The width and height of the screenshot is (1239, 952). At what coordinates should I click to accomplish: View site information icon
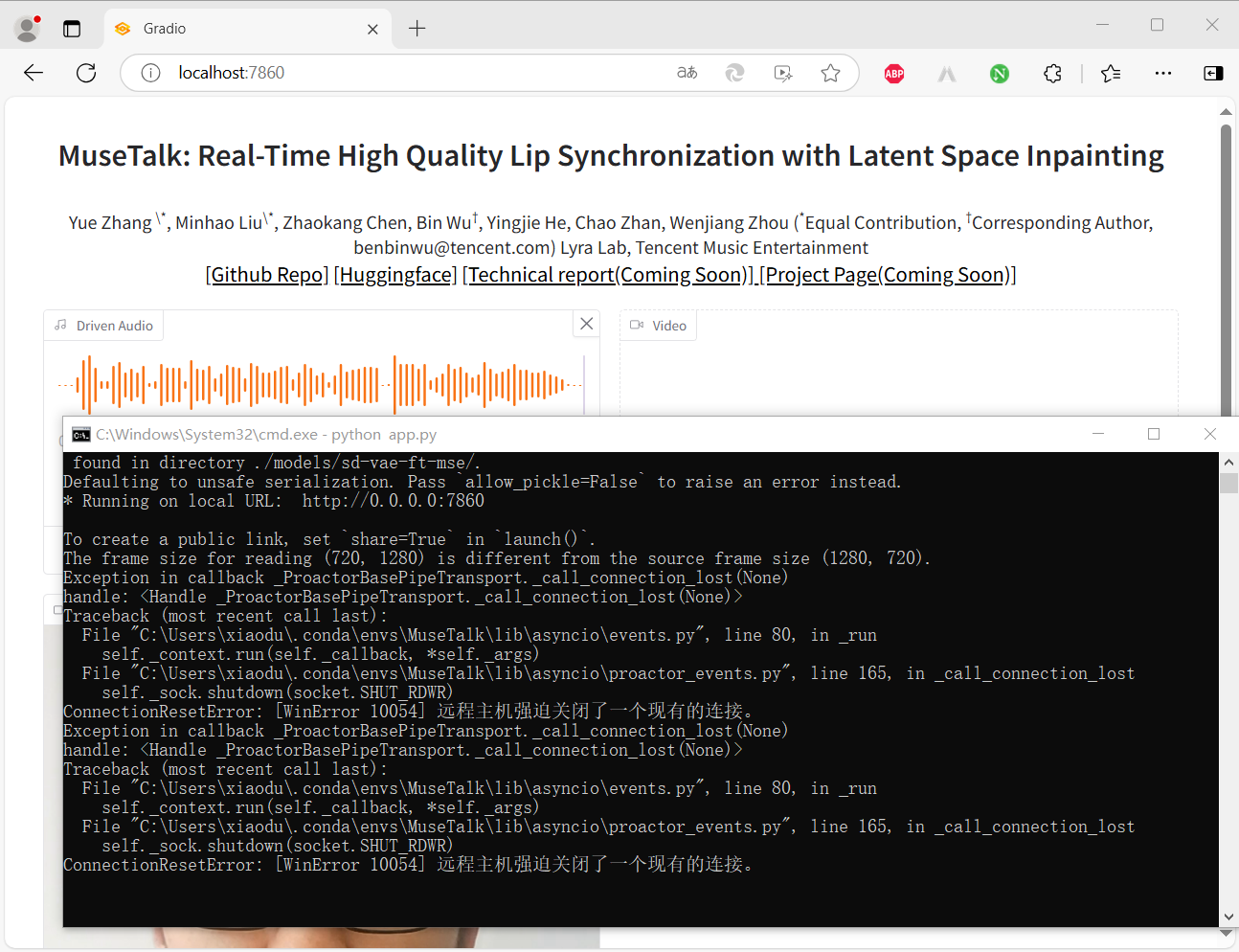click(x=150, y=73)
